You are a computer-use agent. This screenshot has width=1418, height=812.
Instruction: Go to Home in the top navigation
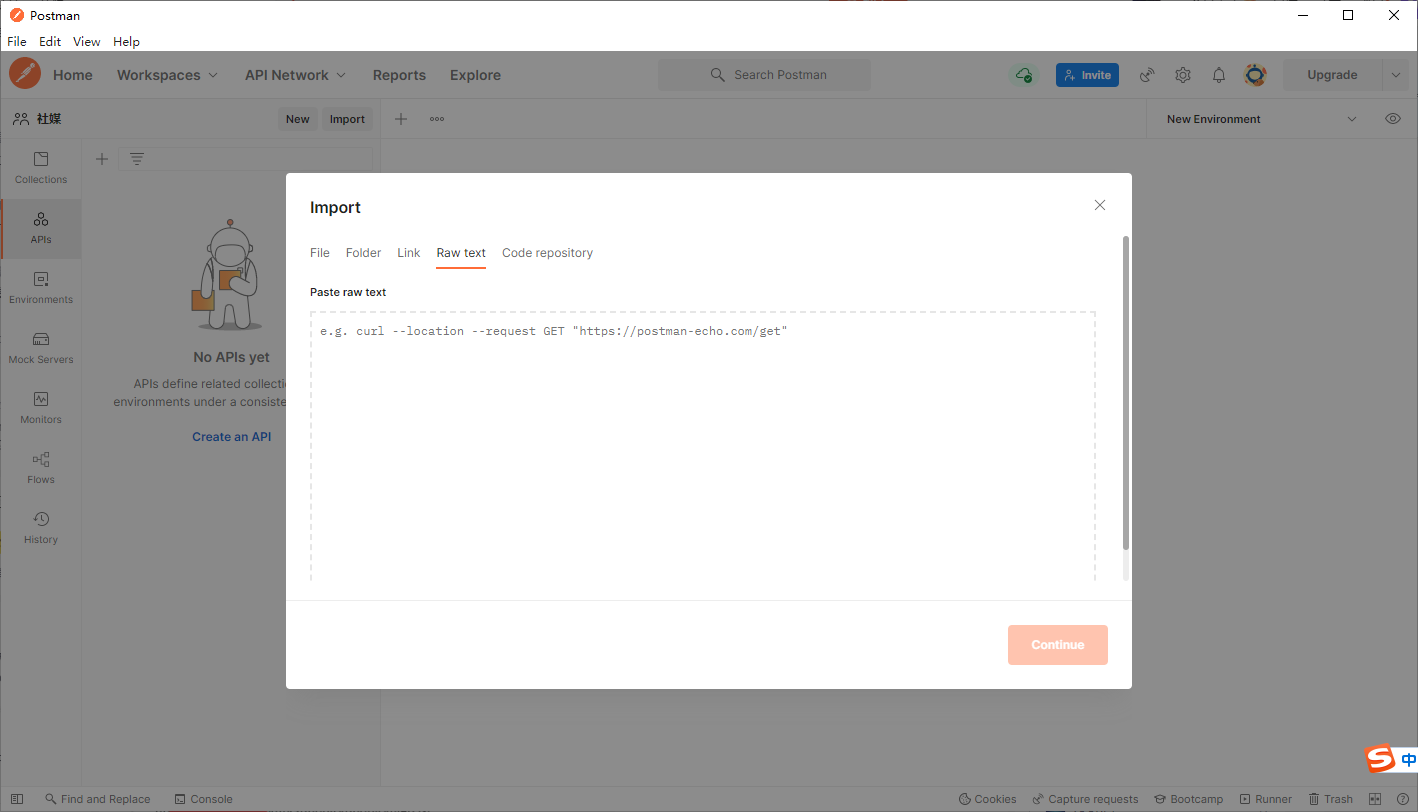click(x=73, y=75)
